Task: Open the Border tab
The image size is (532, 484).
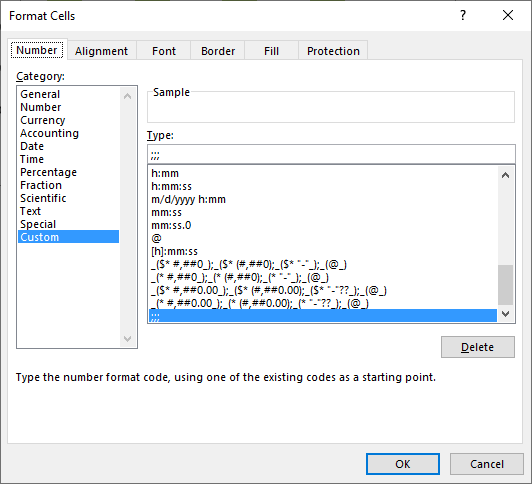Action: point(218,51)
